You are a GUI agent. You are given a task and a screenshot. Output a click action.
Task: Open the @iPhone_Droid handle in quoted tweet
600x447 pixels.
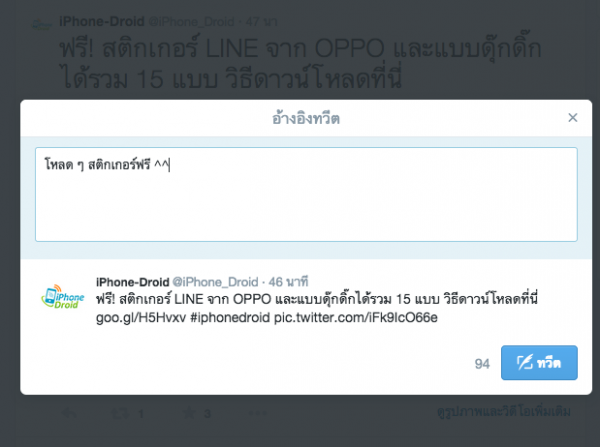point(215,282)
